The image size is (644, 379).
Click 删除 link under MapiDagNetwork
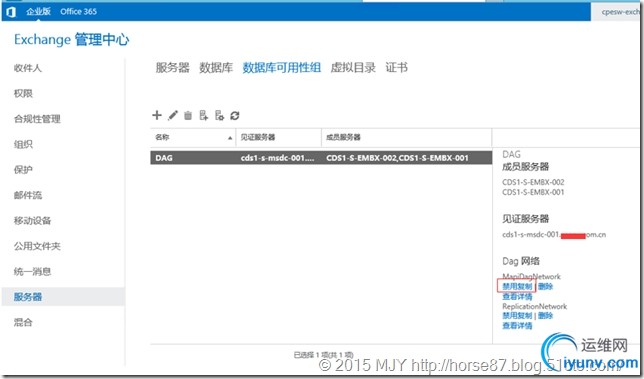click(x=545, y=286)
